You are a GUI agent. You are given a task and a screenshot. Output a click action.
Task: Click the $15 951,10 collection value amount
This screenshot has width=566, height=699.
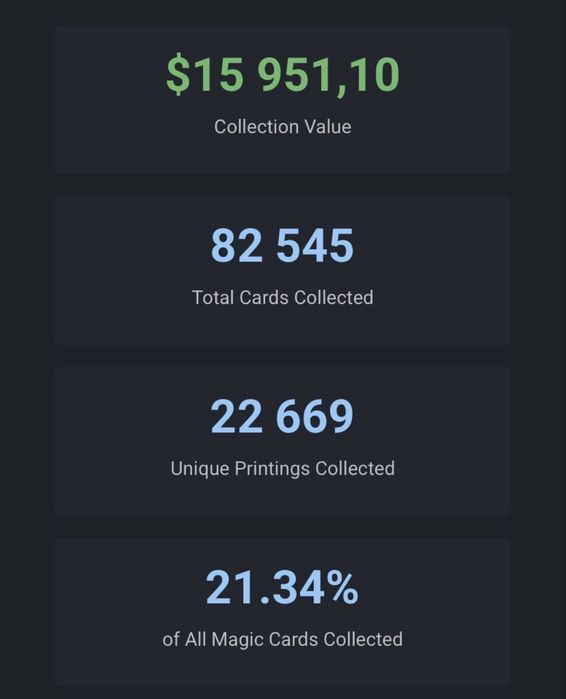point(283,74)
